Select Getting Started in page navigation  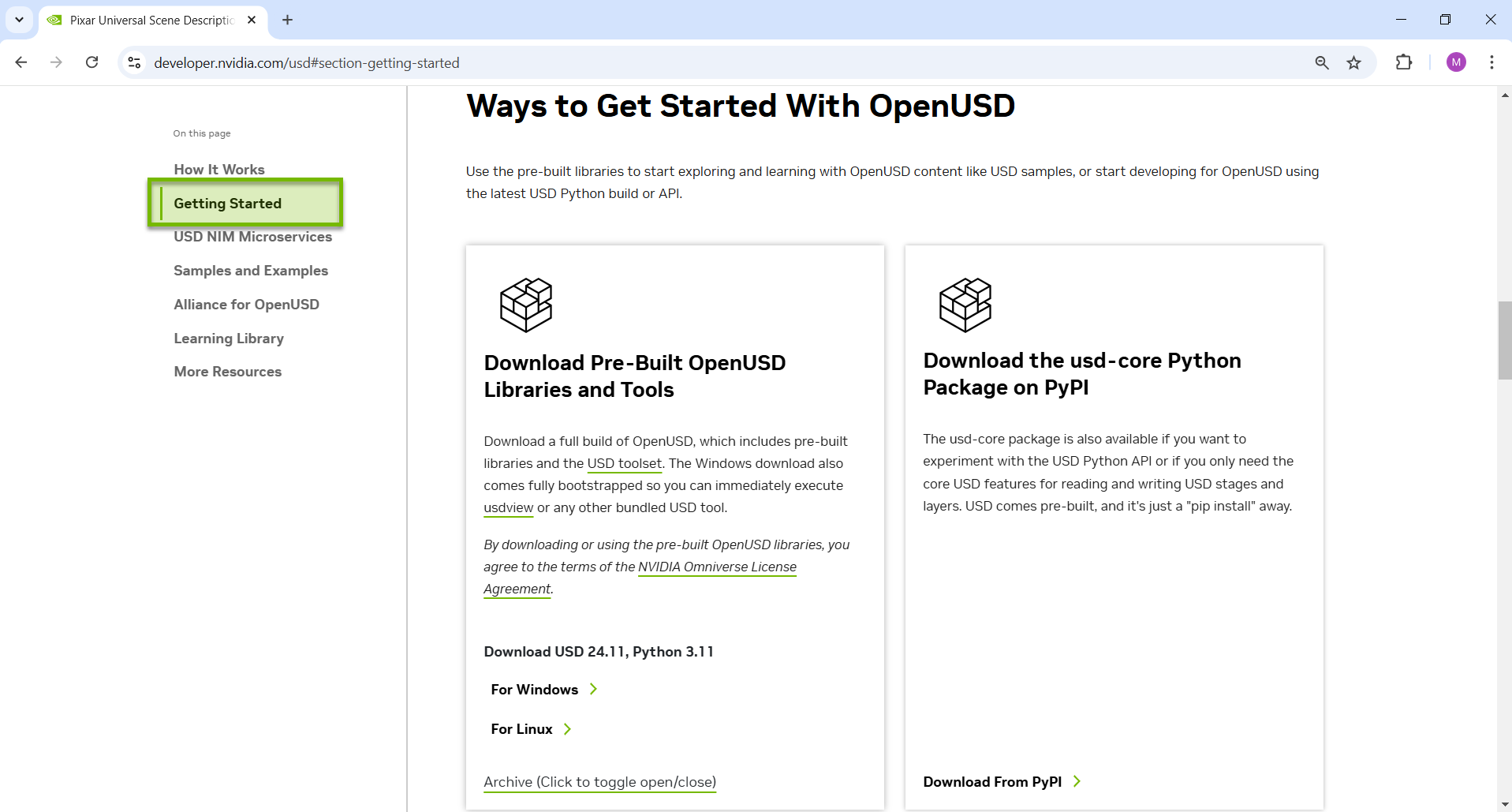pos(227,204)
